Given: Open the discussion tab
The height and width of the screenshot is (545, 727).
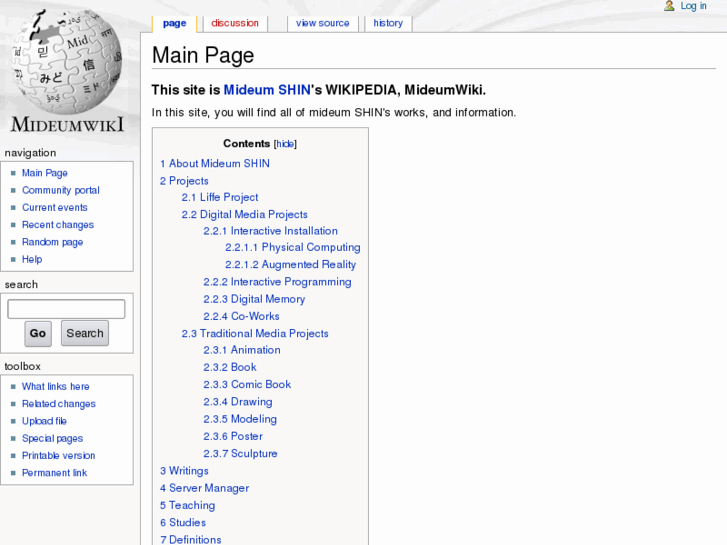Looking at the screenshot, I should [x=235, y=23].
